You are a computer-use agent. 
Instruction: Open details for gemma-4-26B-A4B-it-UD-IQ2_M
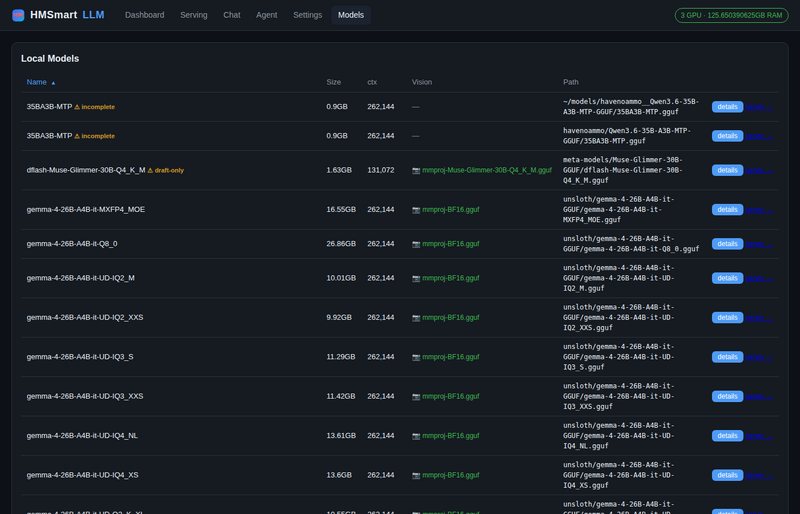point(728,278)
